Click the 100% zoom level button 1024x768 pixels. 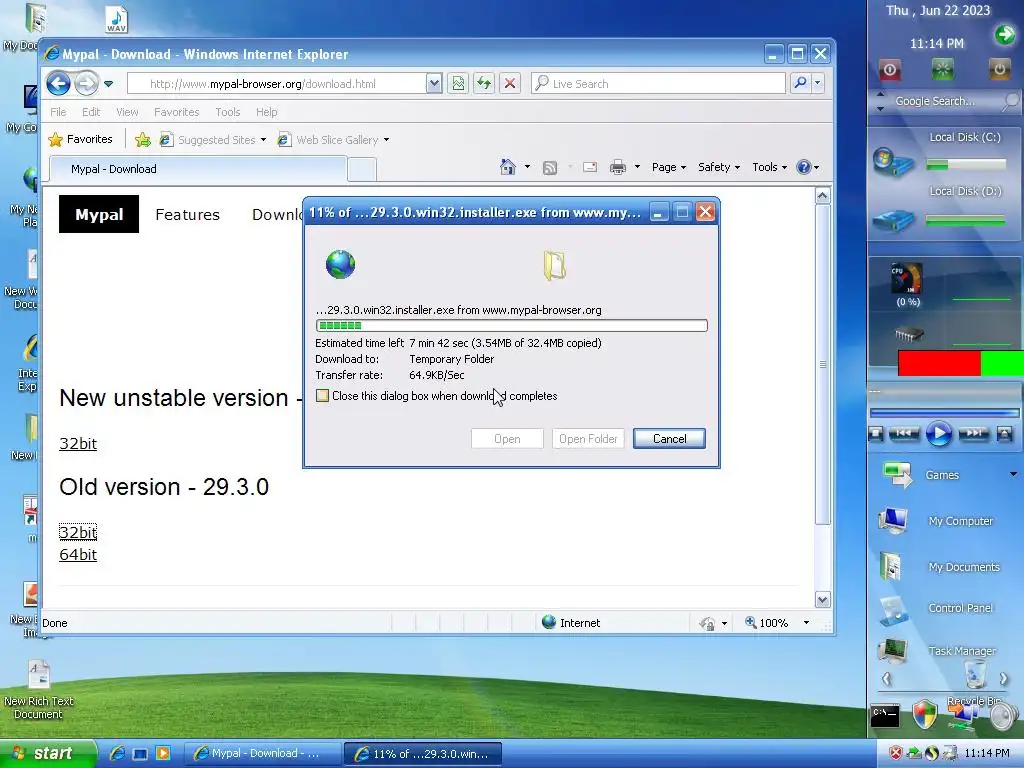pos(767,623)
